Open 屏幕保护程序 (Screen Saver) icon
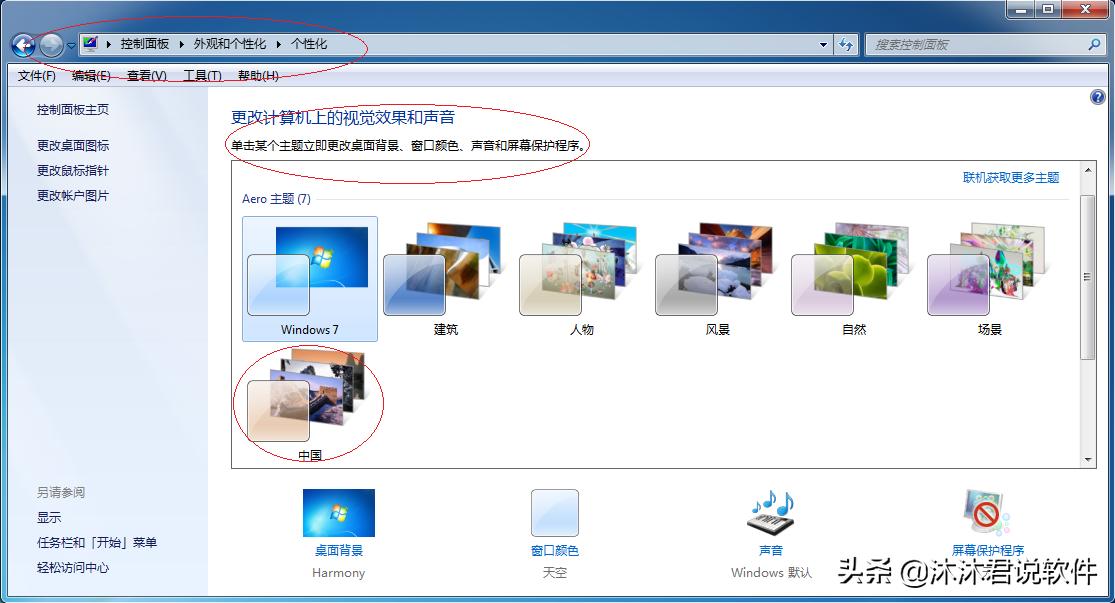 pos(985,512)
